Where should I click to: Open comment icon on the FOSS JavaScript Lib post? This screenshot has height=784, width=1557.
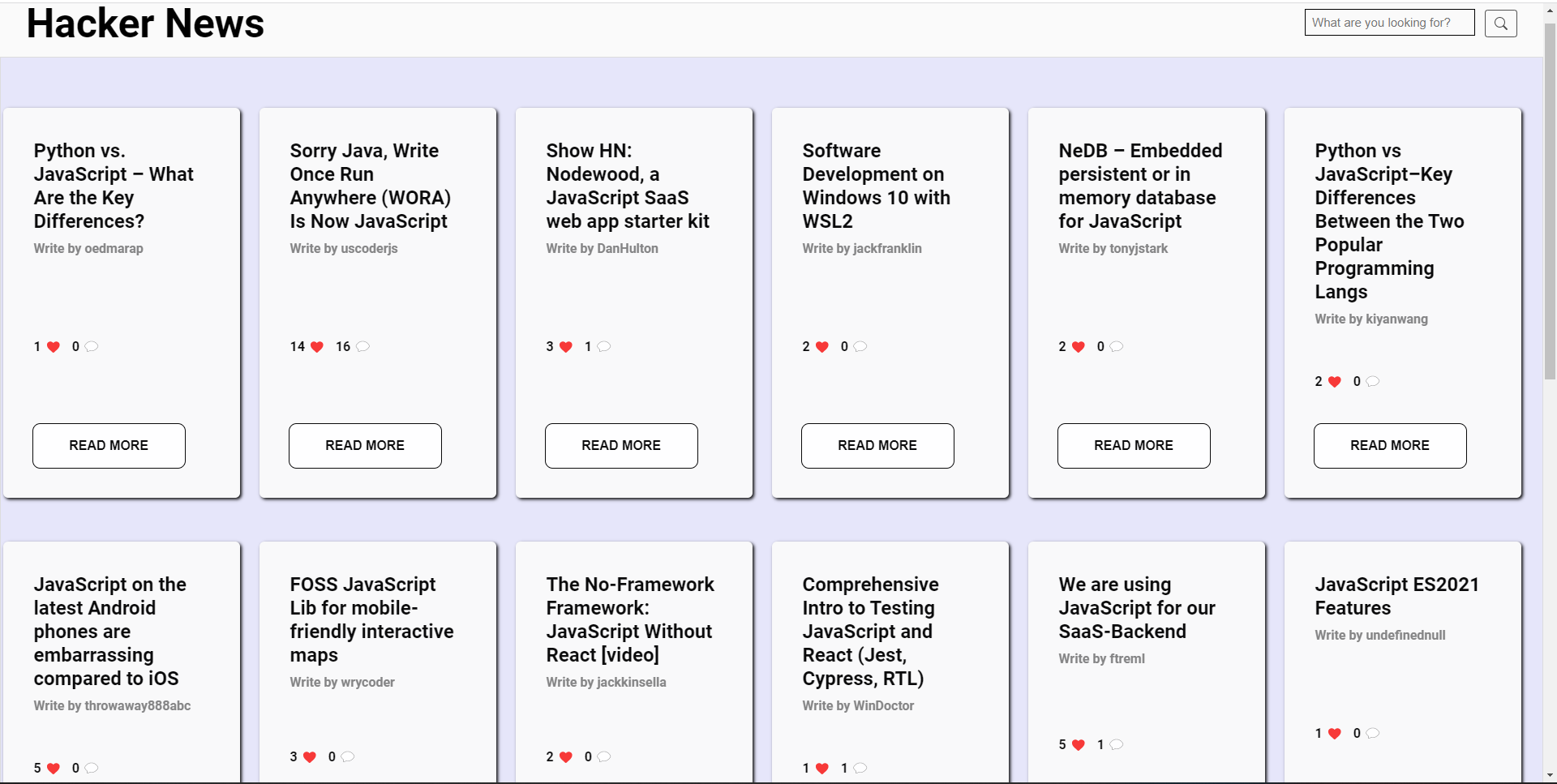tap(348, 756)
